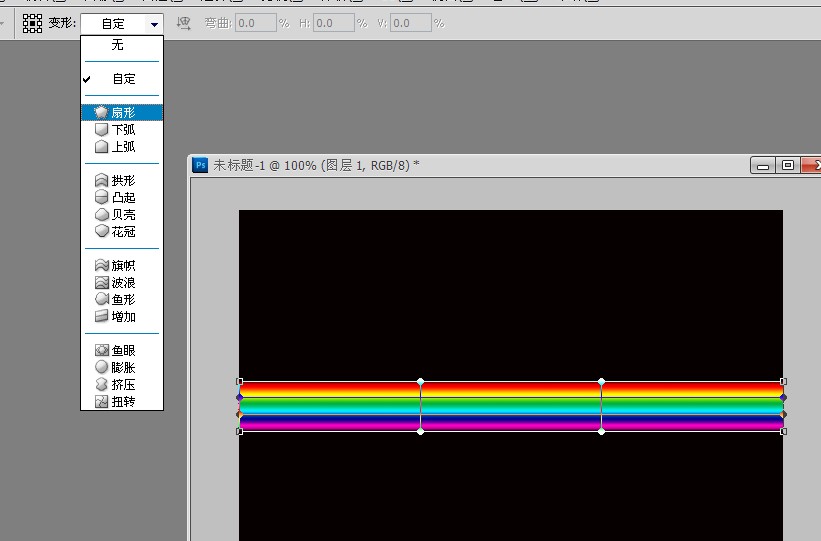Choose the 上弧 warp style
Screen dimensions: 821x541
[x=122, y=147]
